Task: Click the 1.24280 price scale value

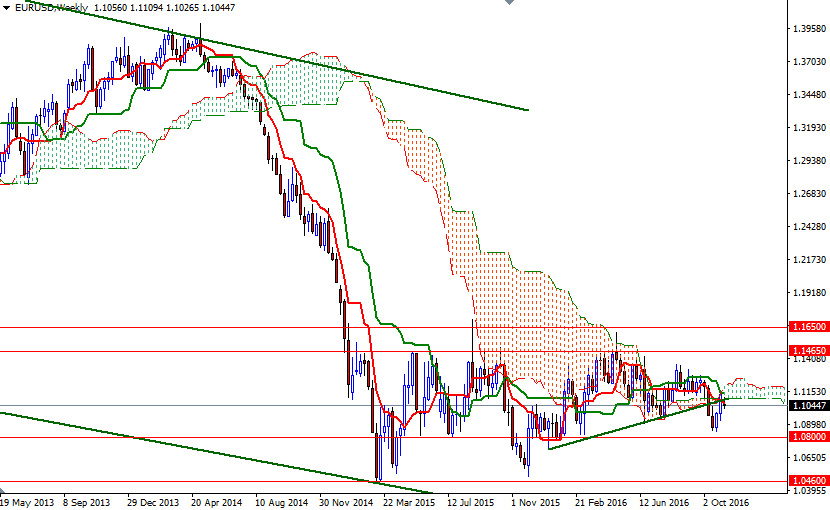Action: coord(810,227)
